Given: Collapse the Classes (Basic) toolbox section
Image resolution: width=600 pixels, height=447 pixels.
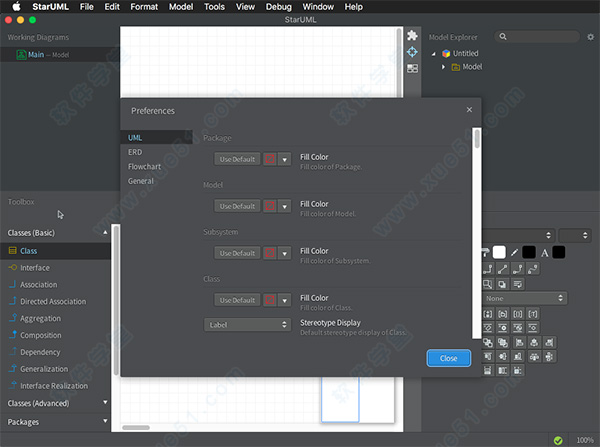Looking at the screenshot, I should pyautogui.click(x=106, y=233).
